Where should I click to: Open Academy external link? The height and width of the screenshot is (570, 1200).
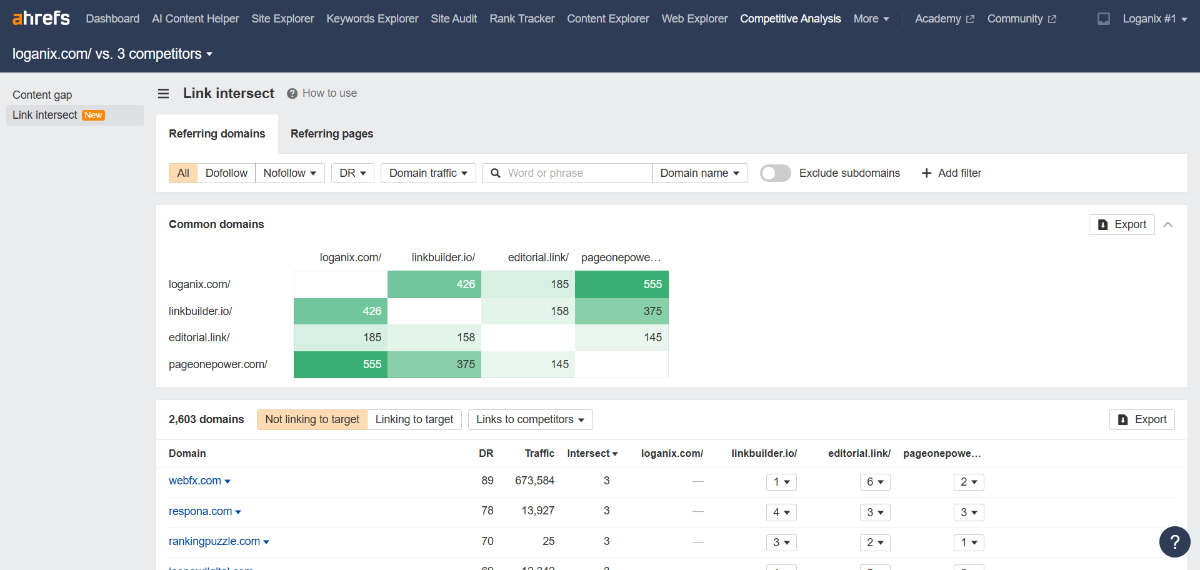pyautogui.click(x=944, y=19)
